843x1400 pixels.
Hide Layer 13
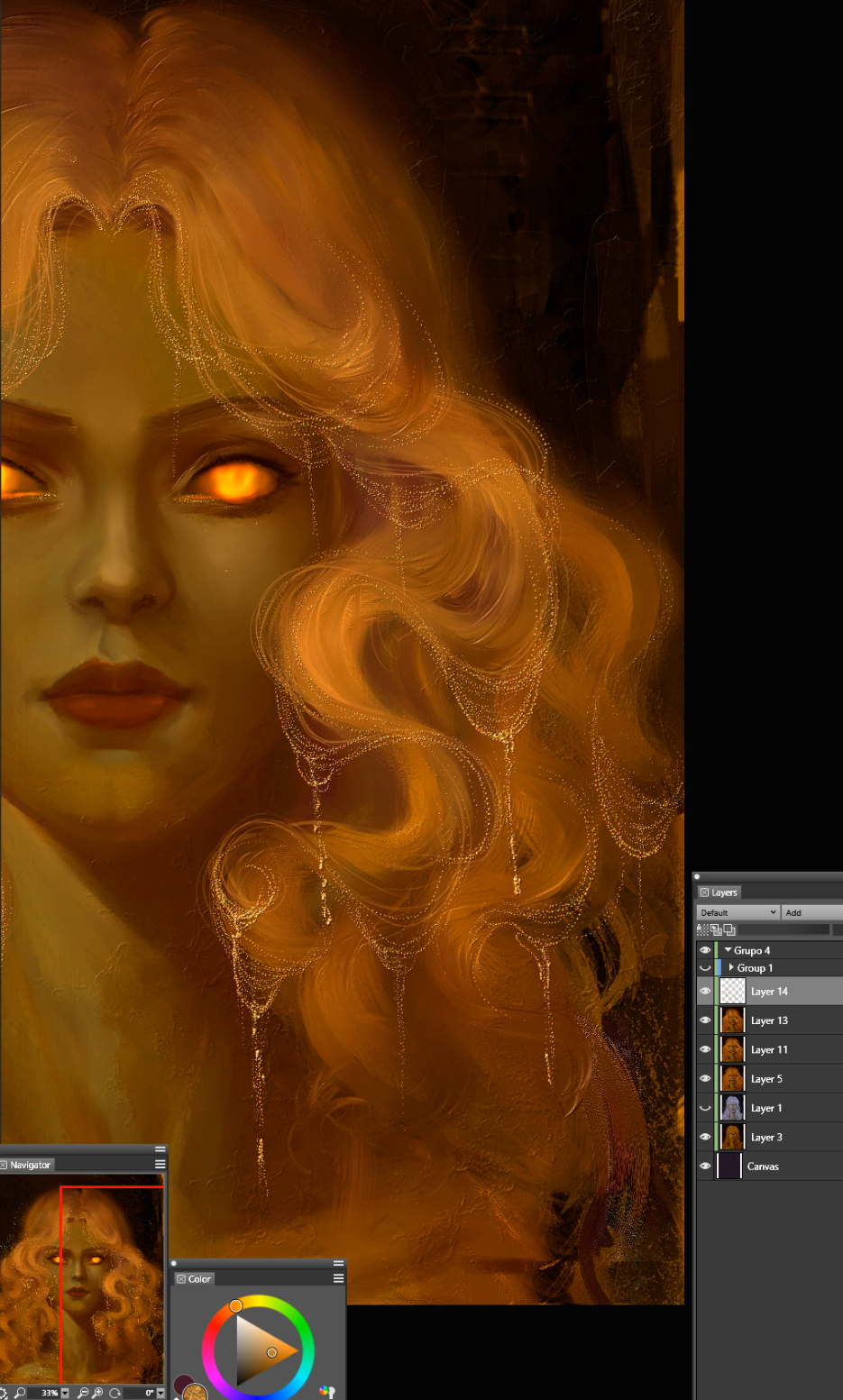click(705, 1020)
